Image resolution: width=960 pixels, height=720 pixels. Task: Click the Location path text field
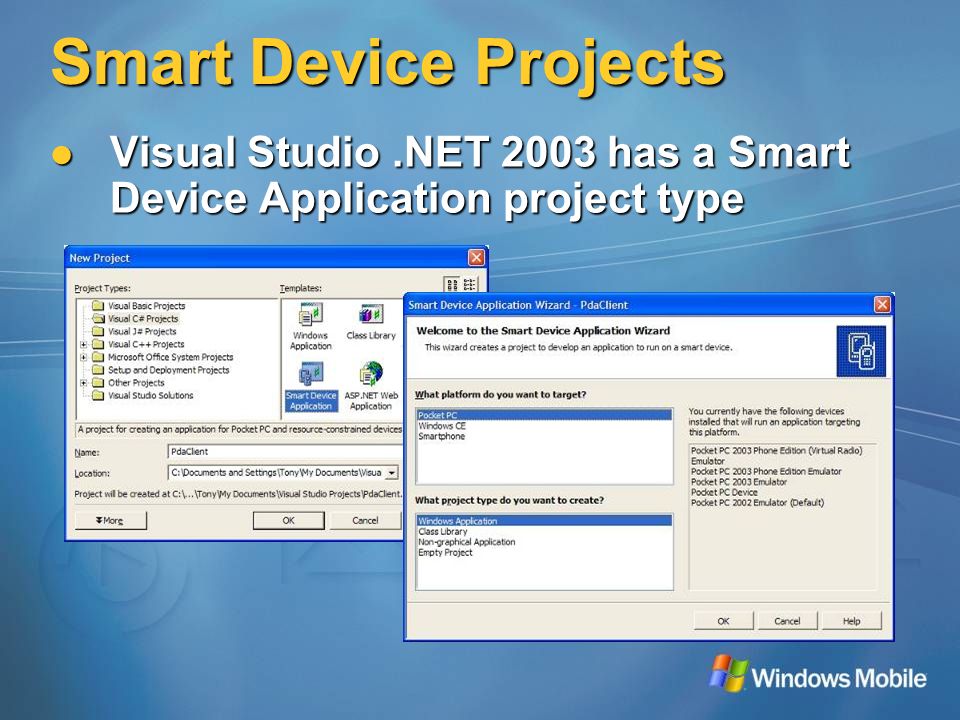[276, 473]
